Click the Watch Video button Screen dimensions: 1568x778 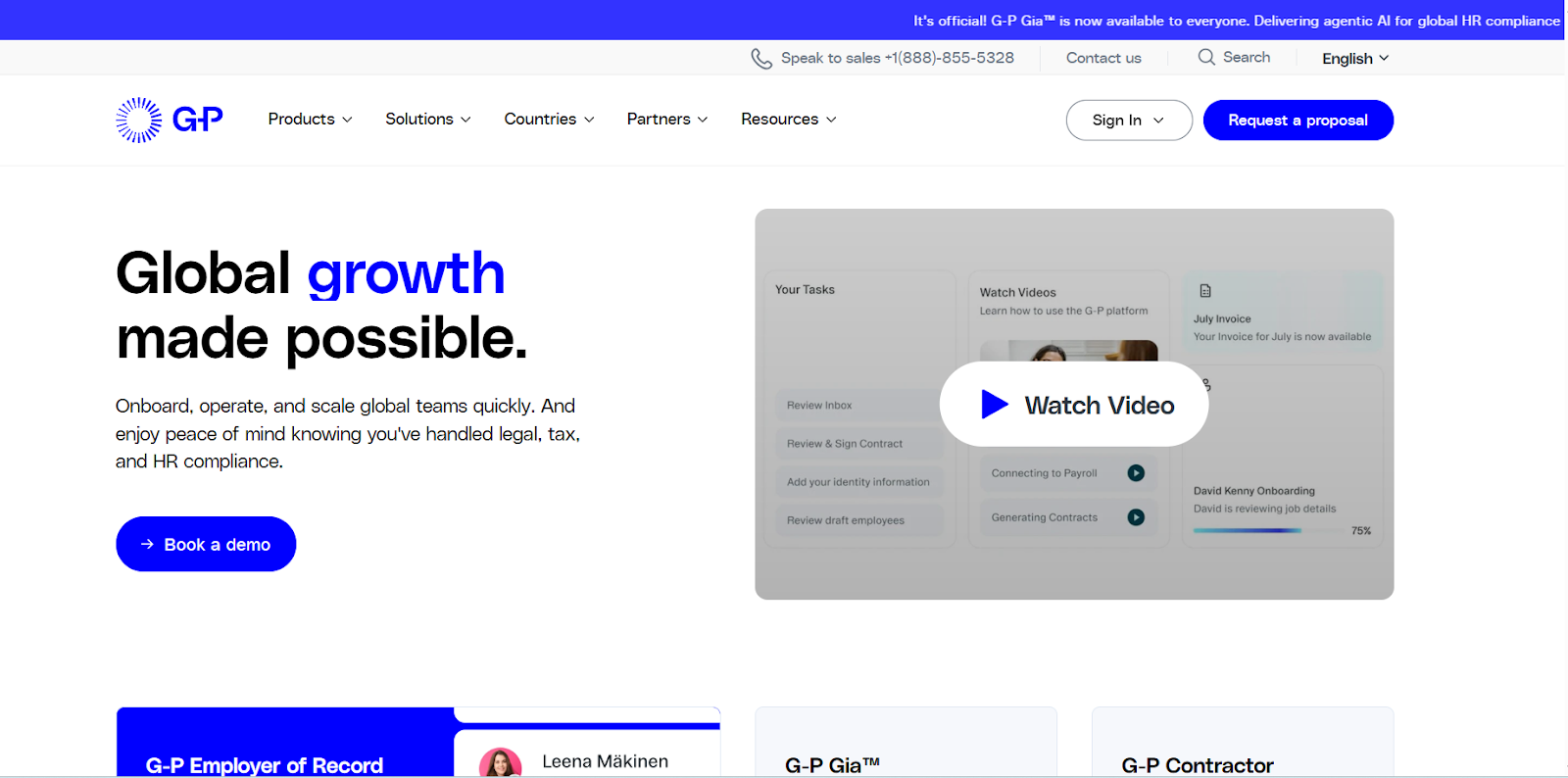(x=1074, y=405)
